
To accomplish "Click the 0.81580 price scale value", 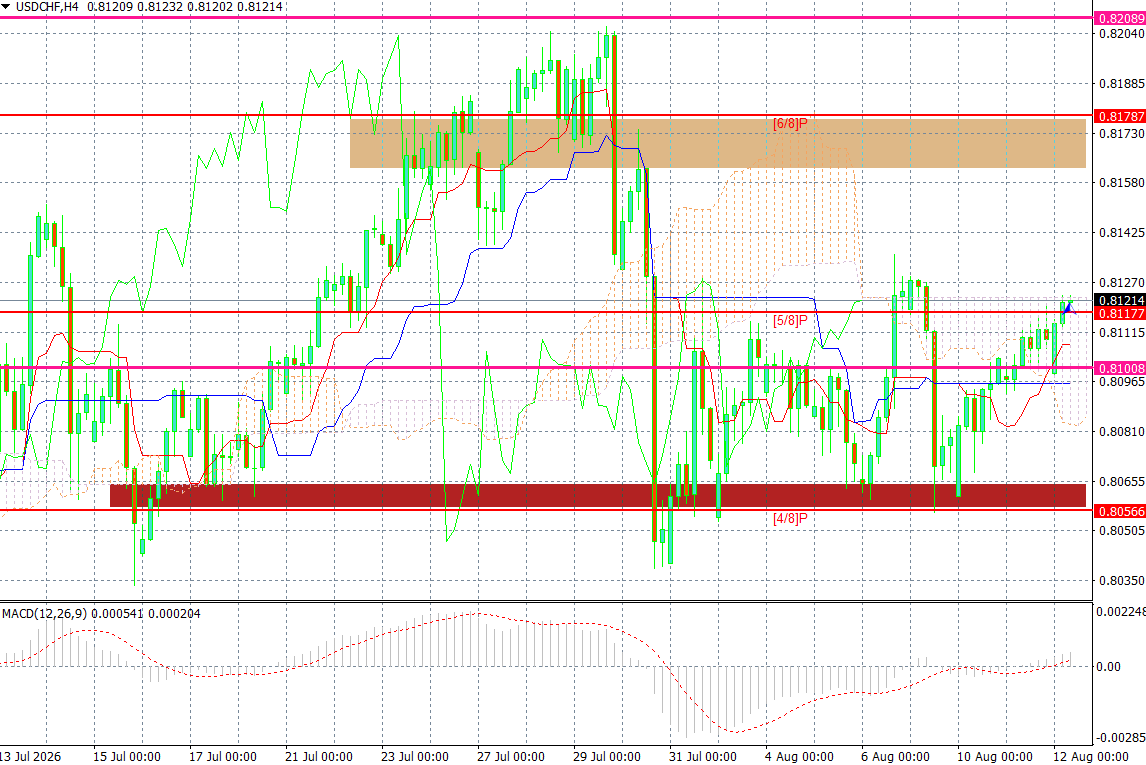I will point(1122,183).
